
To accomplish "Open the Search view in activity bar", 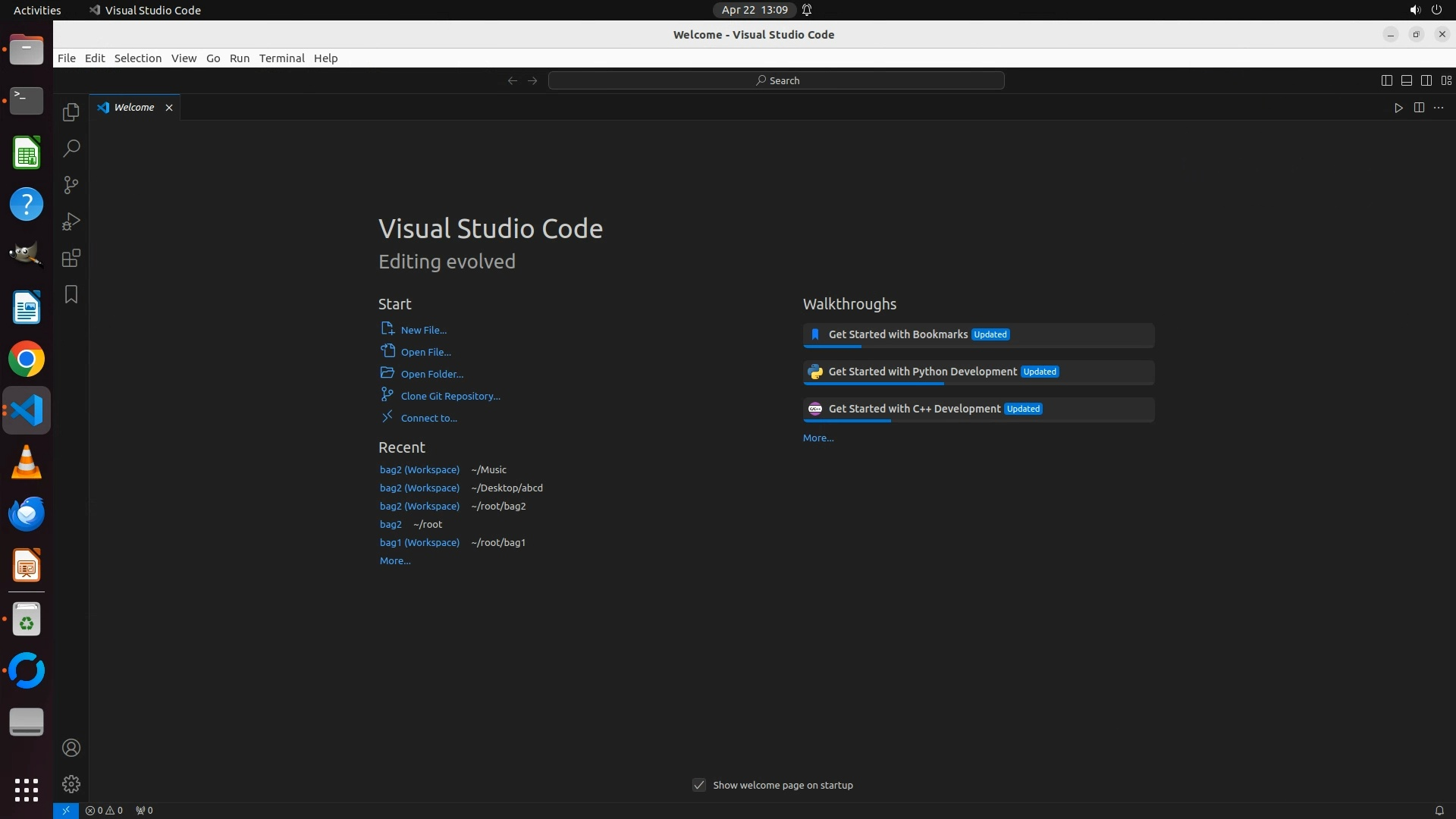I will tap(71, 149).
